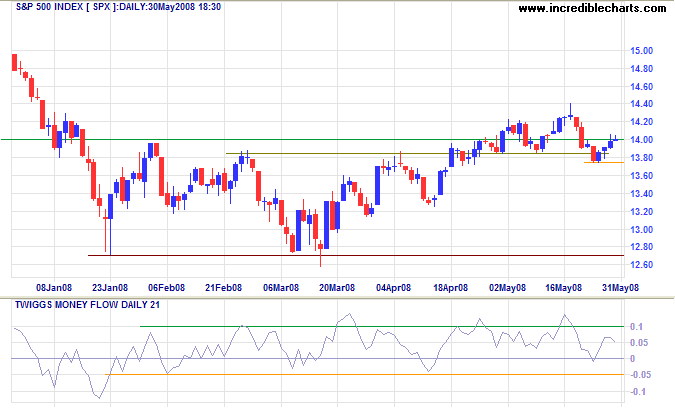Image resolution: width=675 pixels, height=410 pixels.
Task: Click the 0.05 money flow axis value
Action: (x=639, y=343)
